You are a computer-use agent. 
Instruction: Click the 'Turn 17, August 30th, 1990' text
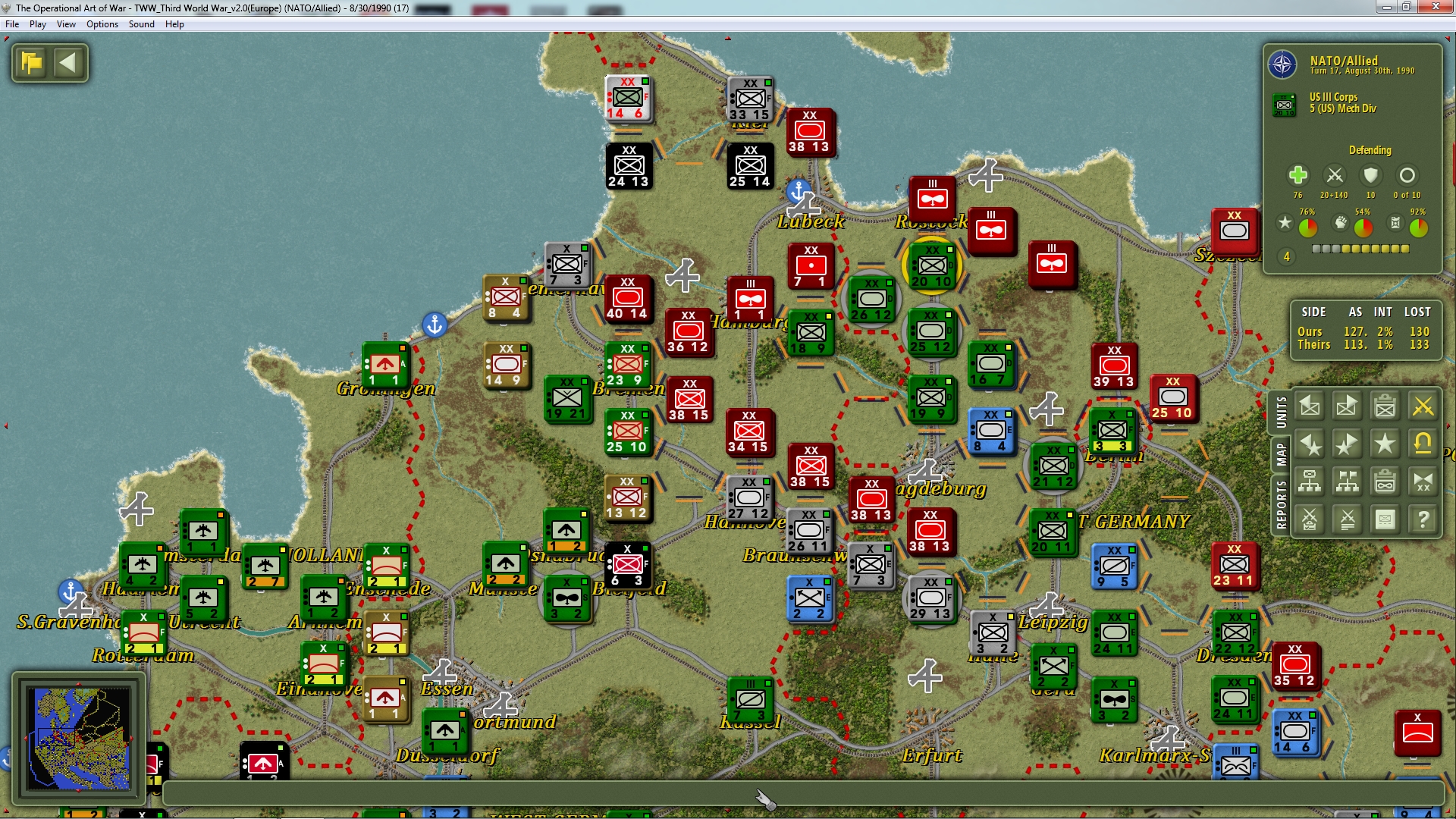coord(1362,71)
